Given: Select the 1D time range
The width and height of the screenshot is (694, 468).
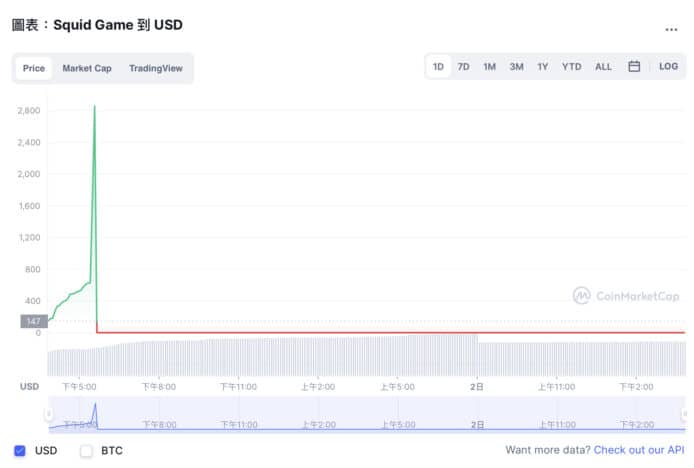Looking at the screenshot, I should pos(438,67).
